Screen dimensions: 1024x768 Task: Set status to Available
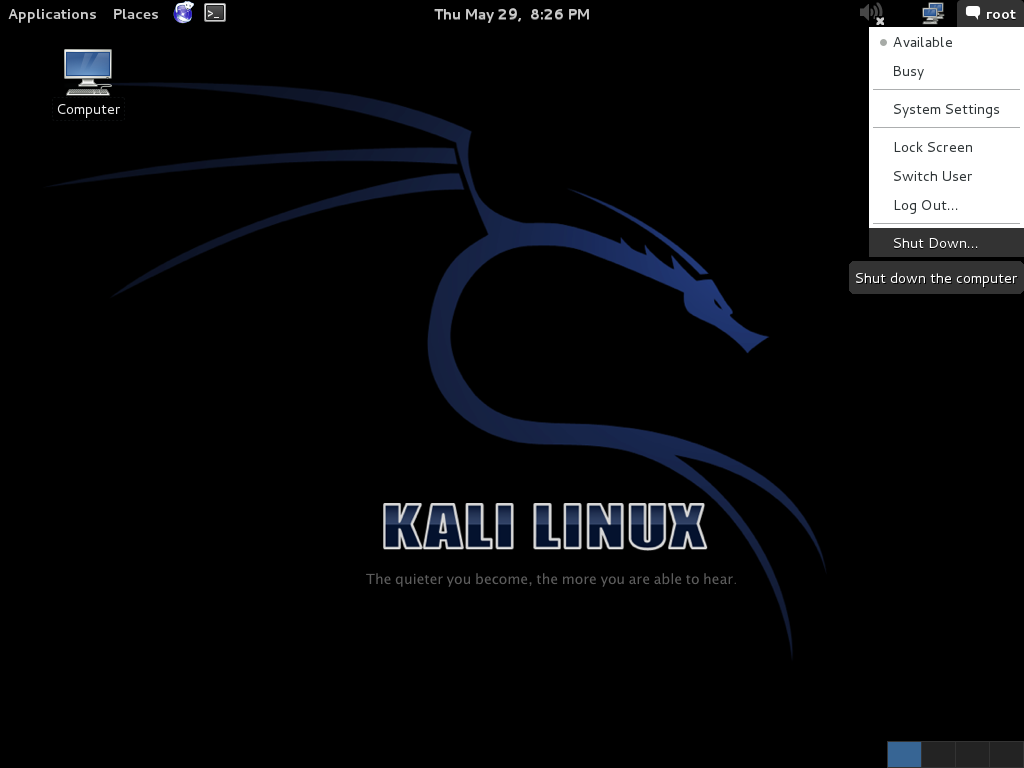(x=922, y=42)
